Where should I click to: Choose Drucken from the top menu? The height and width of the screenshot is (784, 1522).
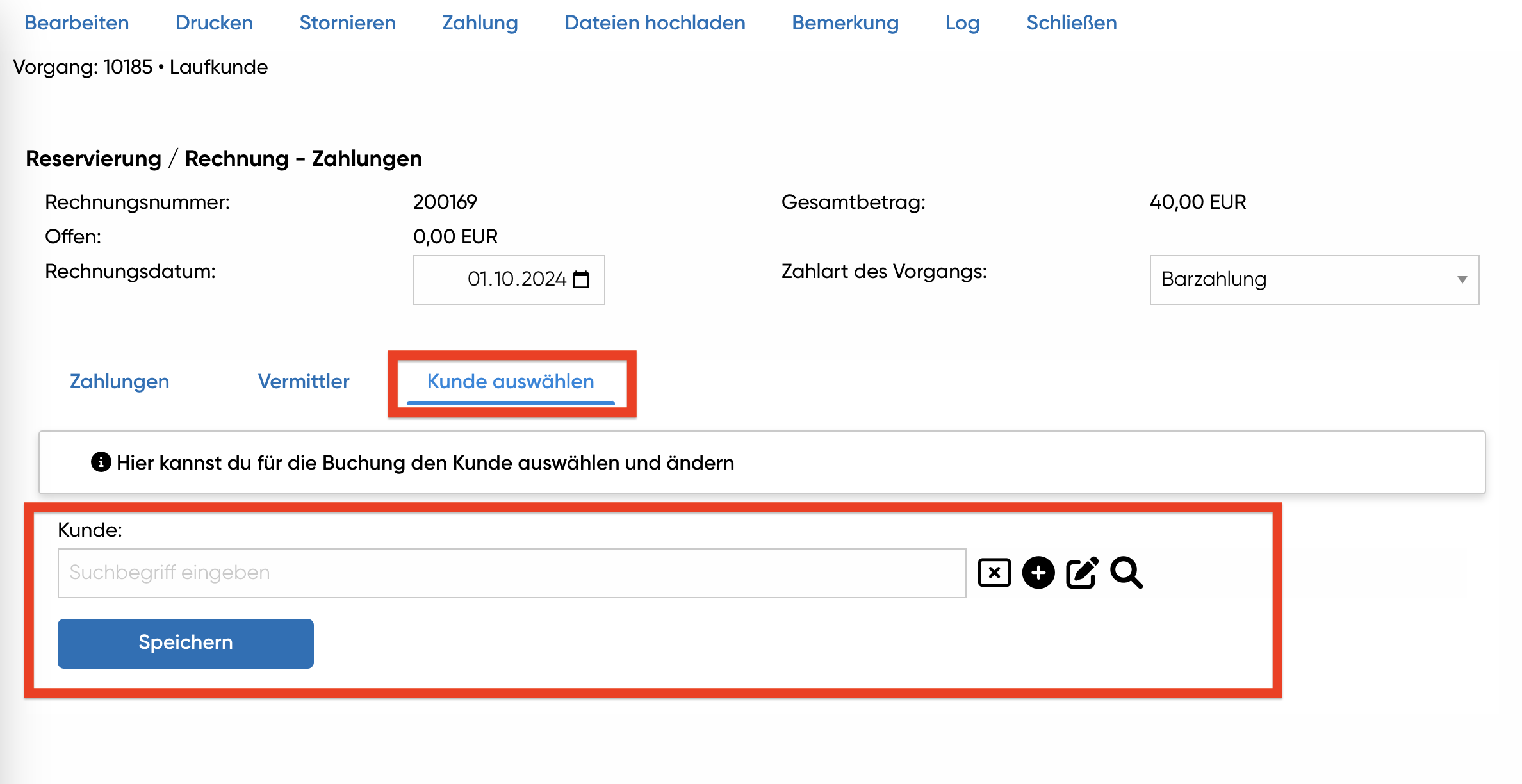(214, 23)
